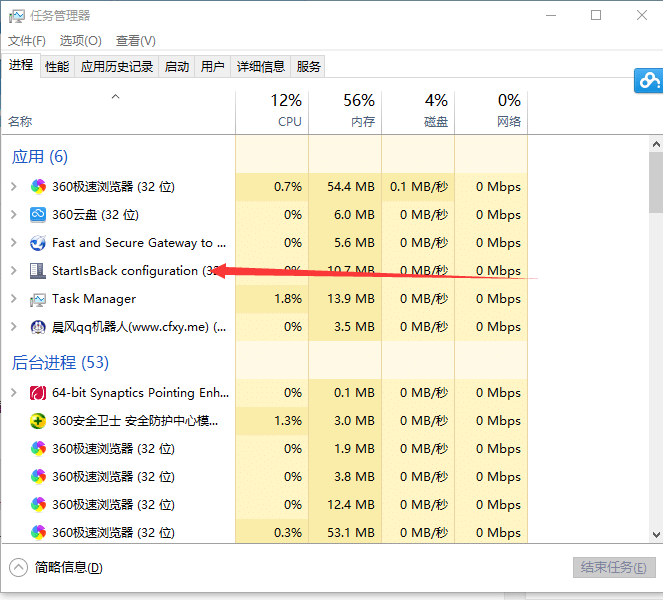Viewport: 663px width, 600px height.
Task: Select the 晨风qq机器人(www.cfxy.me) process name
Action: coord(139,327)
